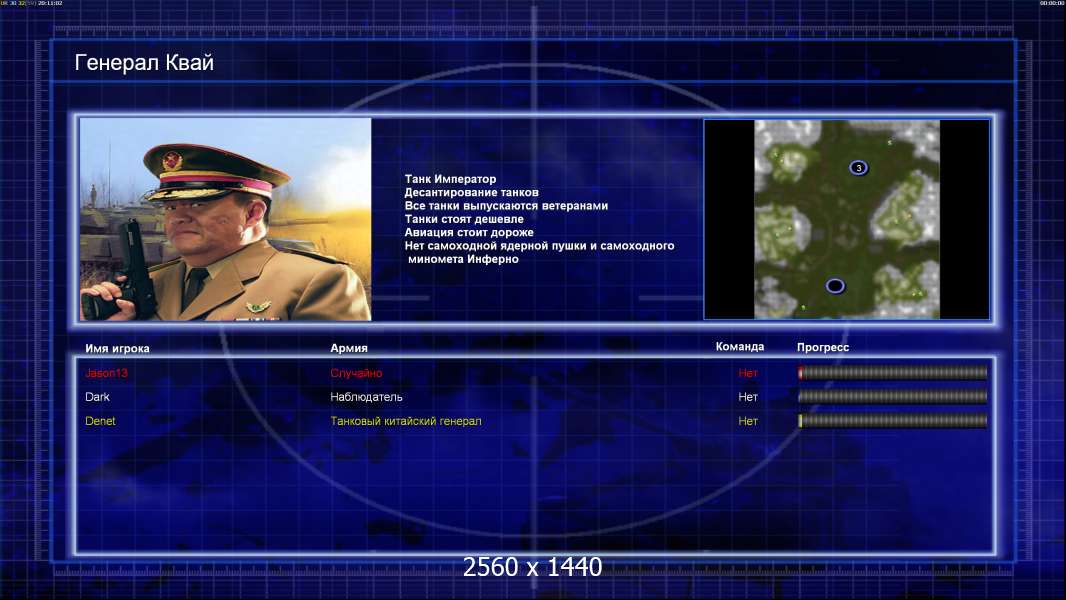1066x600 pixels.
Task: Click 'Танковый китайский генерал' army entry
Action: (406, 421)
